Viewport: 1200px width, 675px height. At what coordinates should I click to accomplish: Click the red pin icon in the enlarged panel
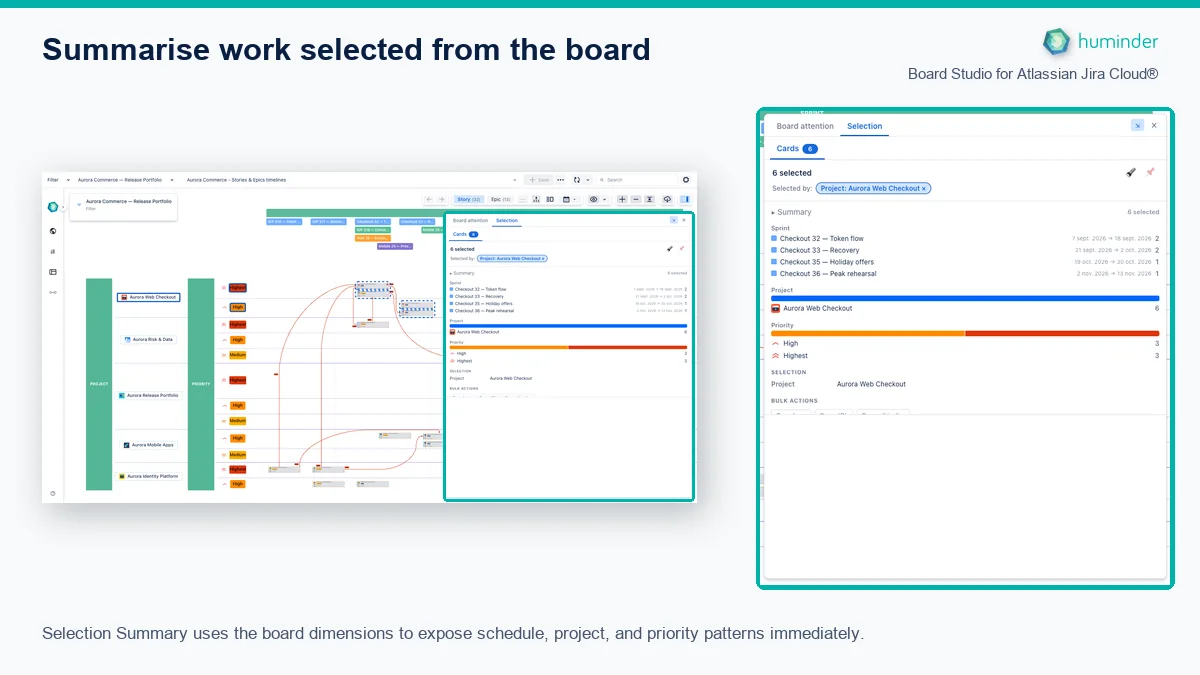[x=1150, y=172]
